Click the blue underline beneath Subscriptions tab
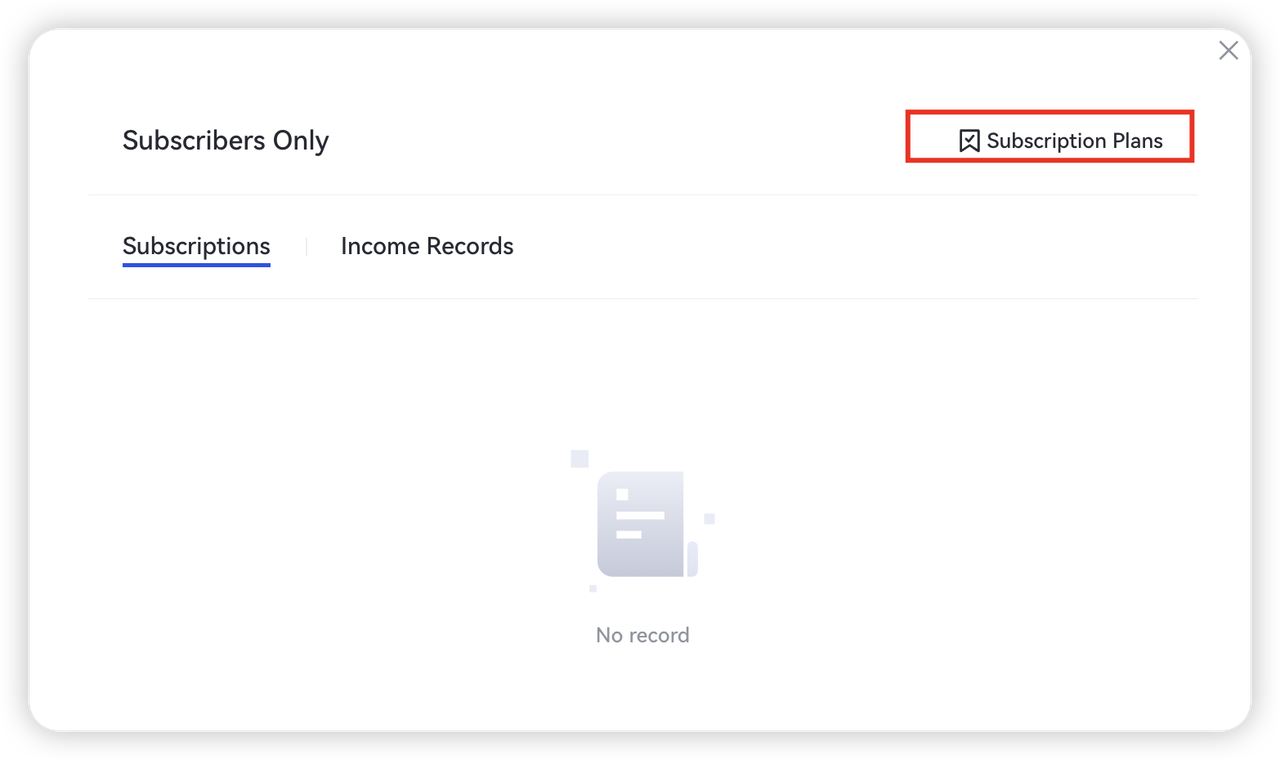Screen dimensions: 1280x760 point(196,265)
